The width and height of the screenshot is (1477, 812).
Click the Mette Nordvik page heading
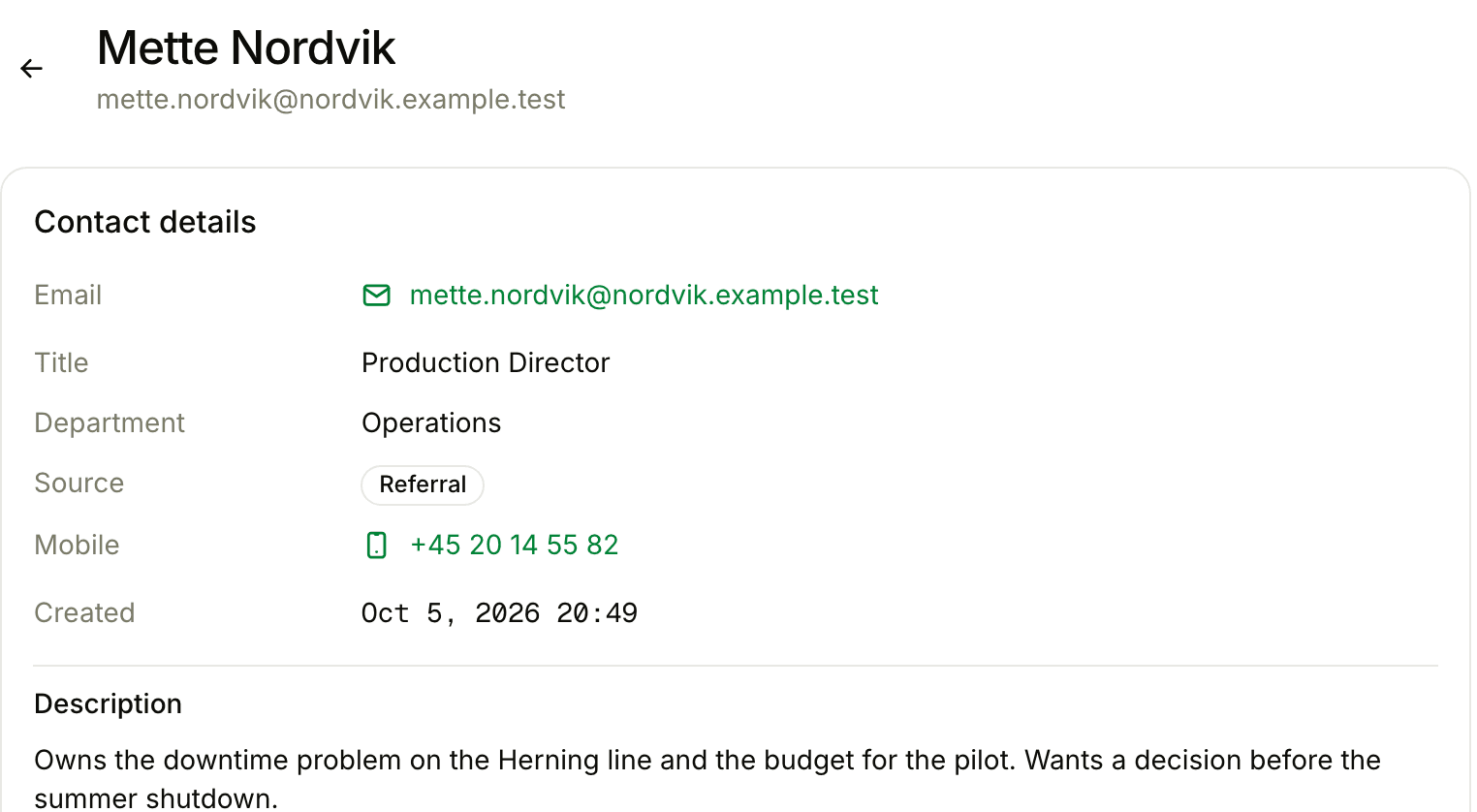[x=246, y=47]
